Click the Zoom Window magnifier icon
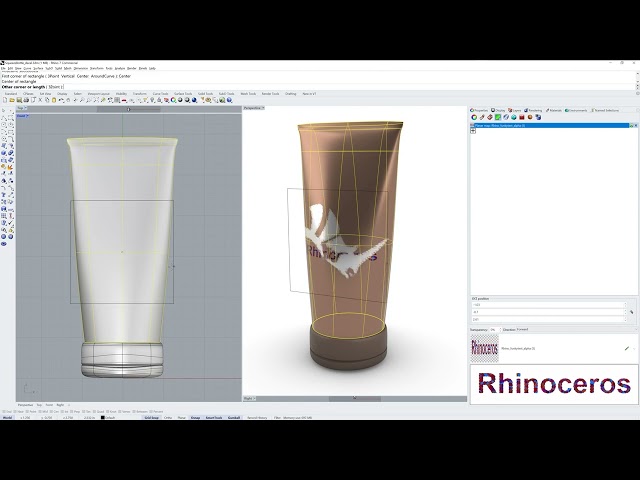The width and height of the screenshot is (640, 480). [x=89, y=100]
